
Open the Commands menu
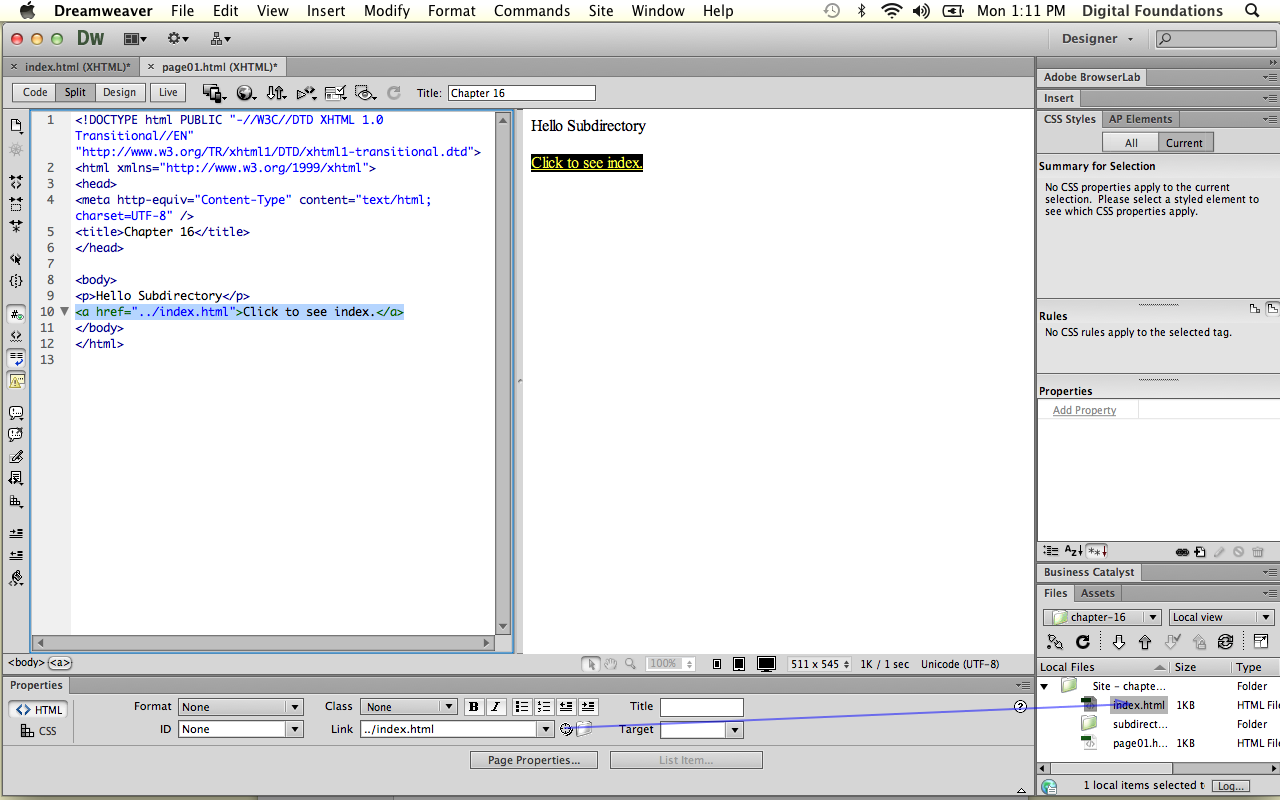click(x=531, y=11)
